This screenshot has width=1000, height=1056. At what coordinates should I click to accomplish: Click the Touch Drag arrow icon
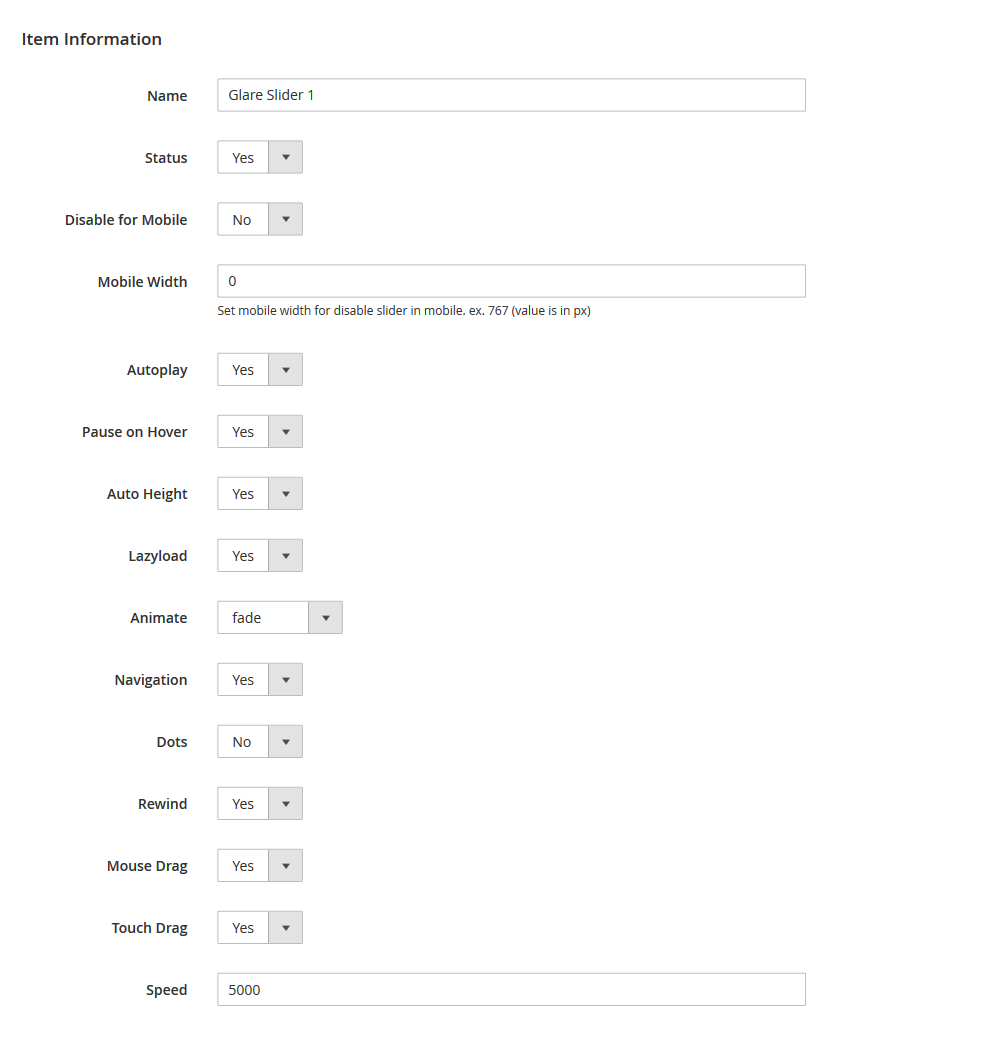286,928
